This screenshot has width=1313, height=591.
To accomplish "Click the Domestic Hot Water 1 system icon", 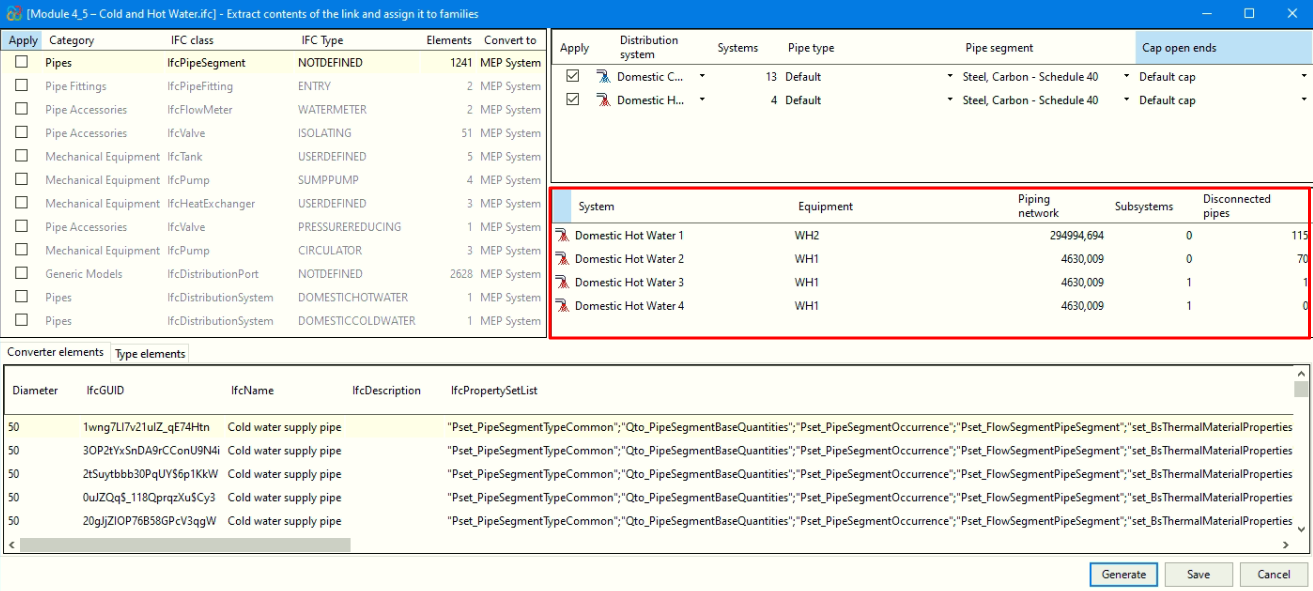I will click(562, 236).
